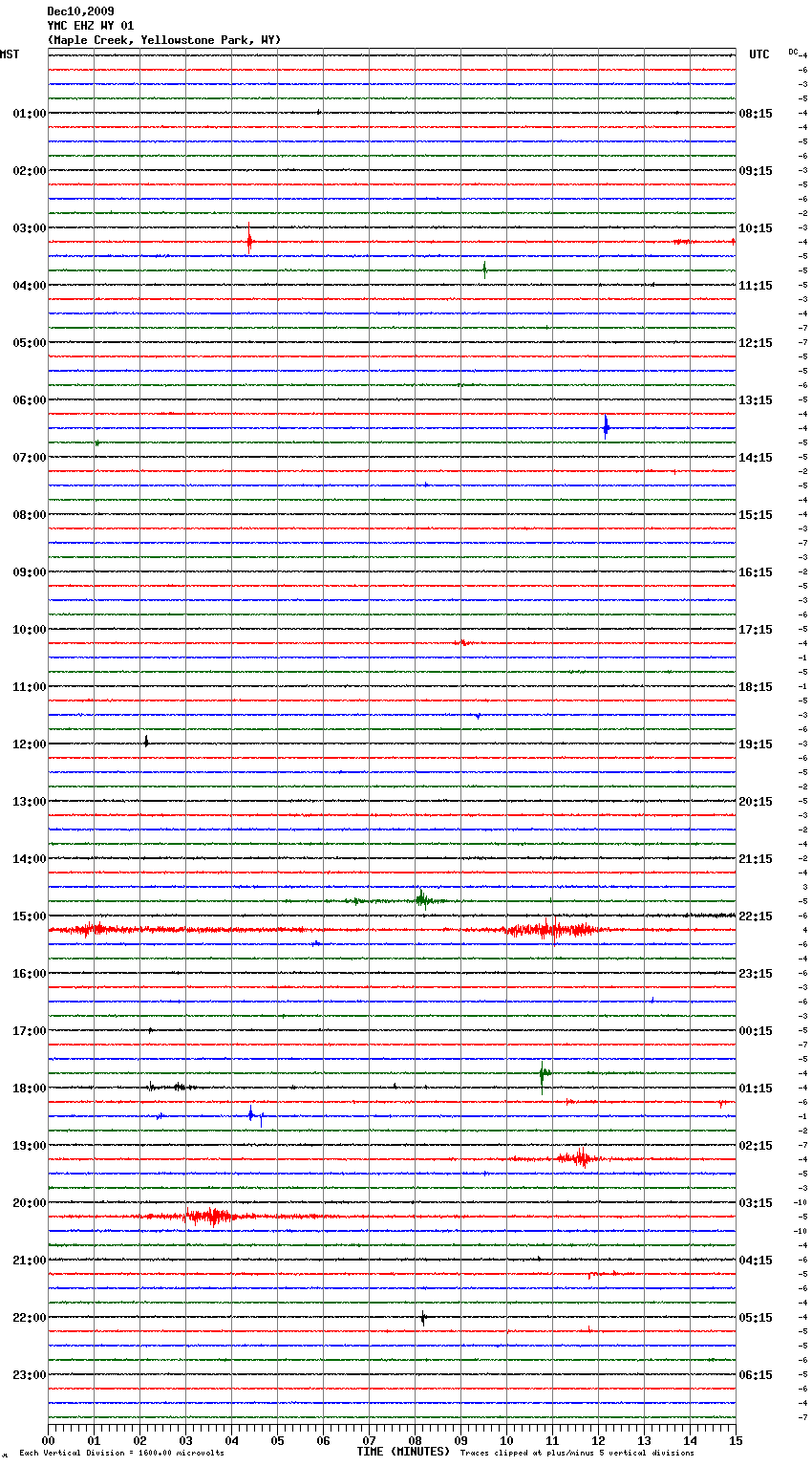Select the '23:00' MST time label
812x1466 pixels.
[30, 1375]
